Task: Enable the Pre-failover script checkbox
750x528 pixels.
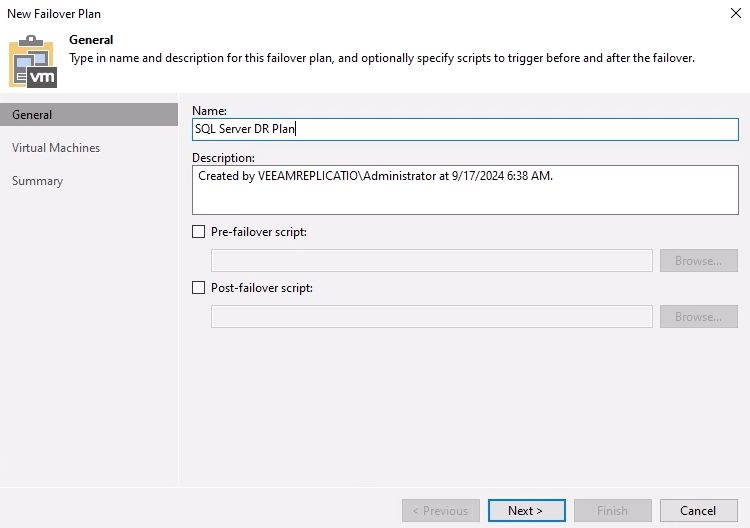Action: click(x=198, y=232)
